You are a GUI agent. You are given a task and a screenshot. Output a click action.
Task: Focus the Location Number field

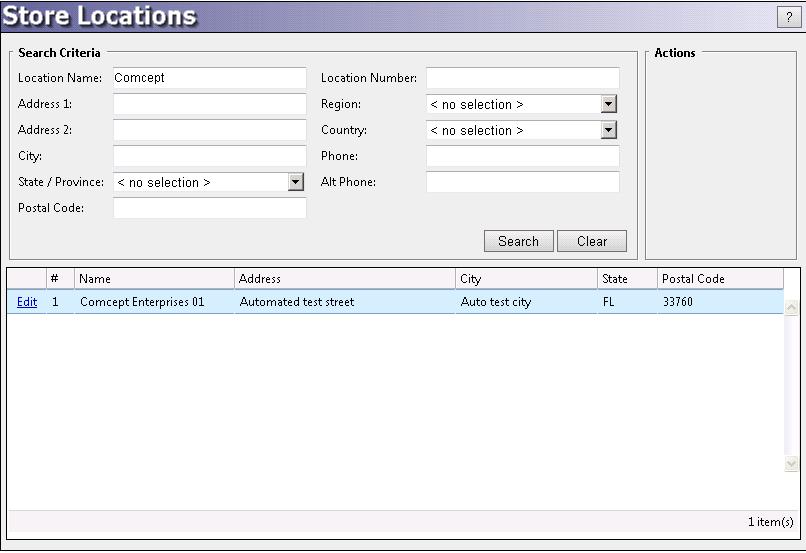(522, 78)
